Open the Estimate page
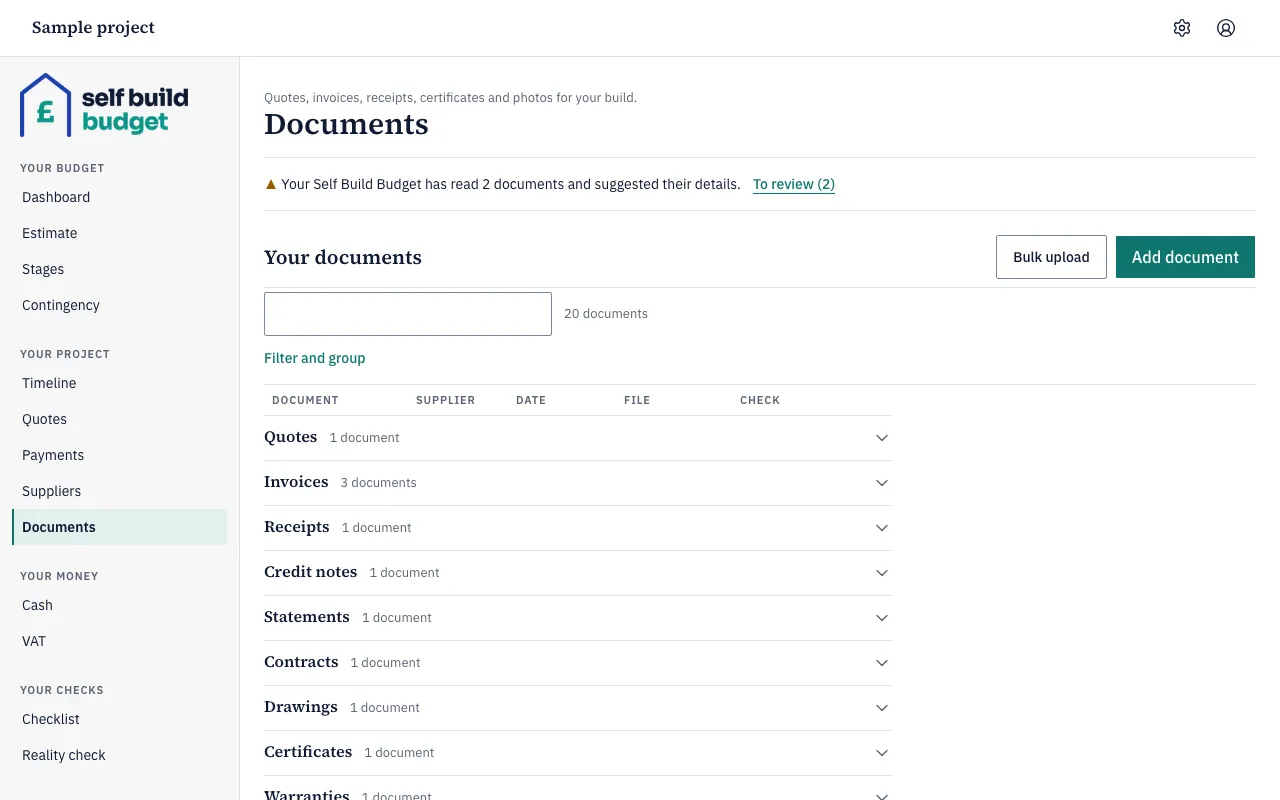The image size is (1280, 800). coord(120,233)
